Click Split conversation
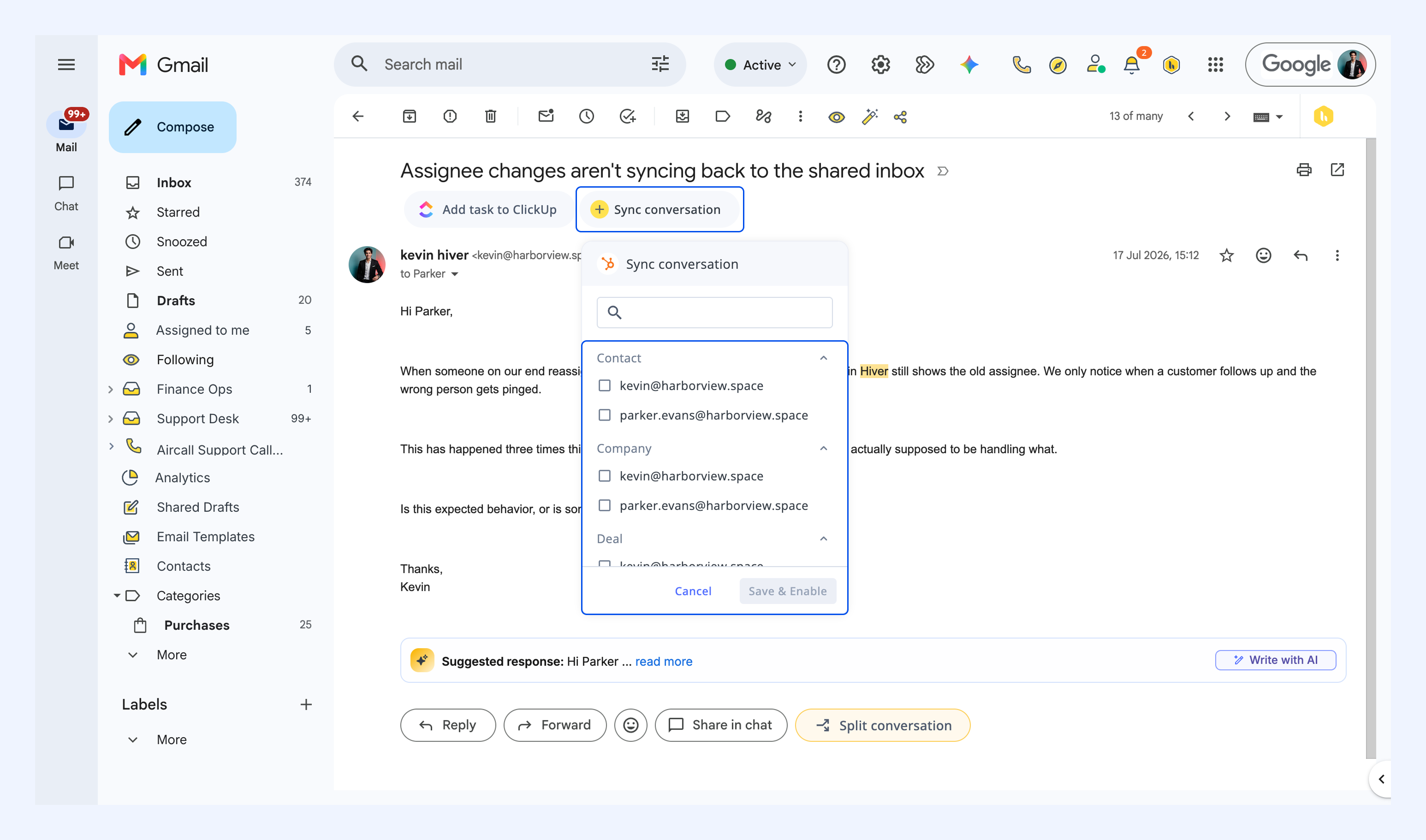Image resolution: width=1426 pixels, height=840 pixels. (x=883, y=725)
